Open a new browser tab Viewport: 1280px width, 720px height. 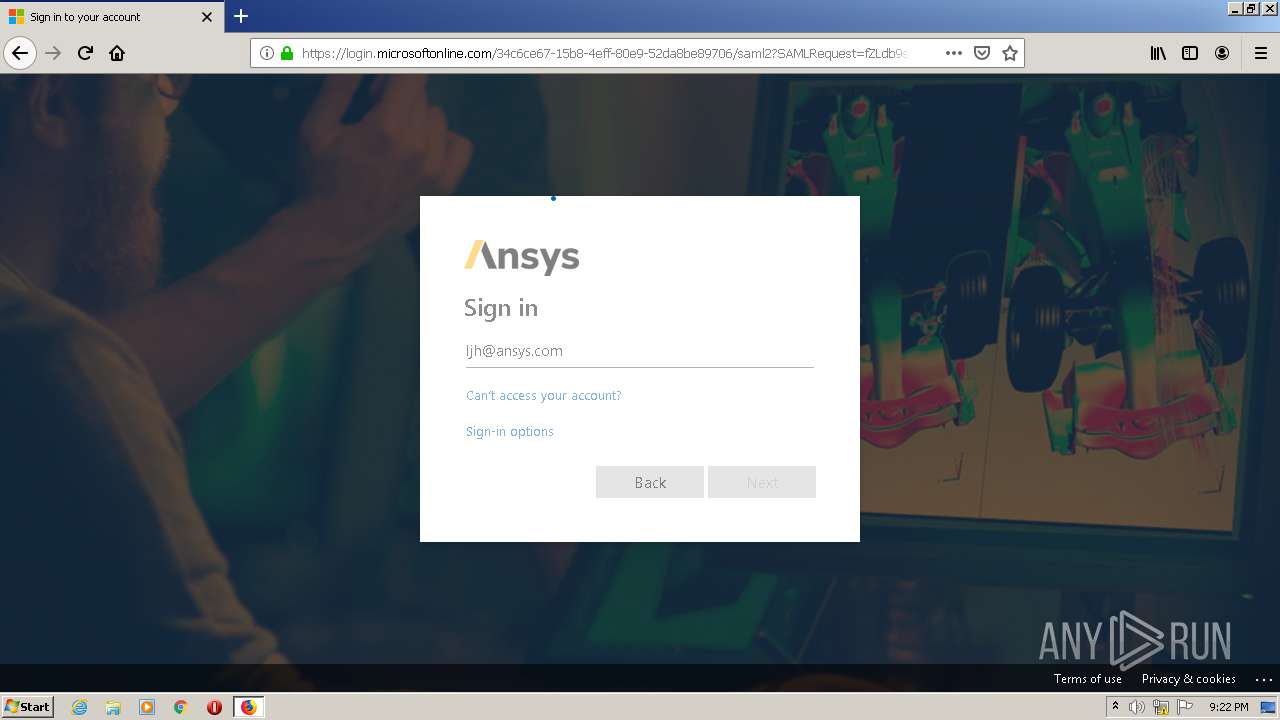241,16
